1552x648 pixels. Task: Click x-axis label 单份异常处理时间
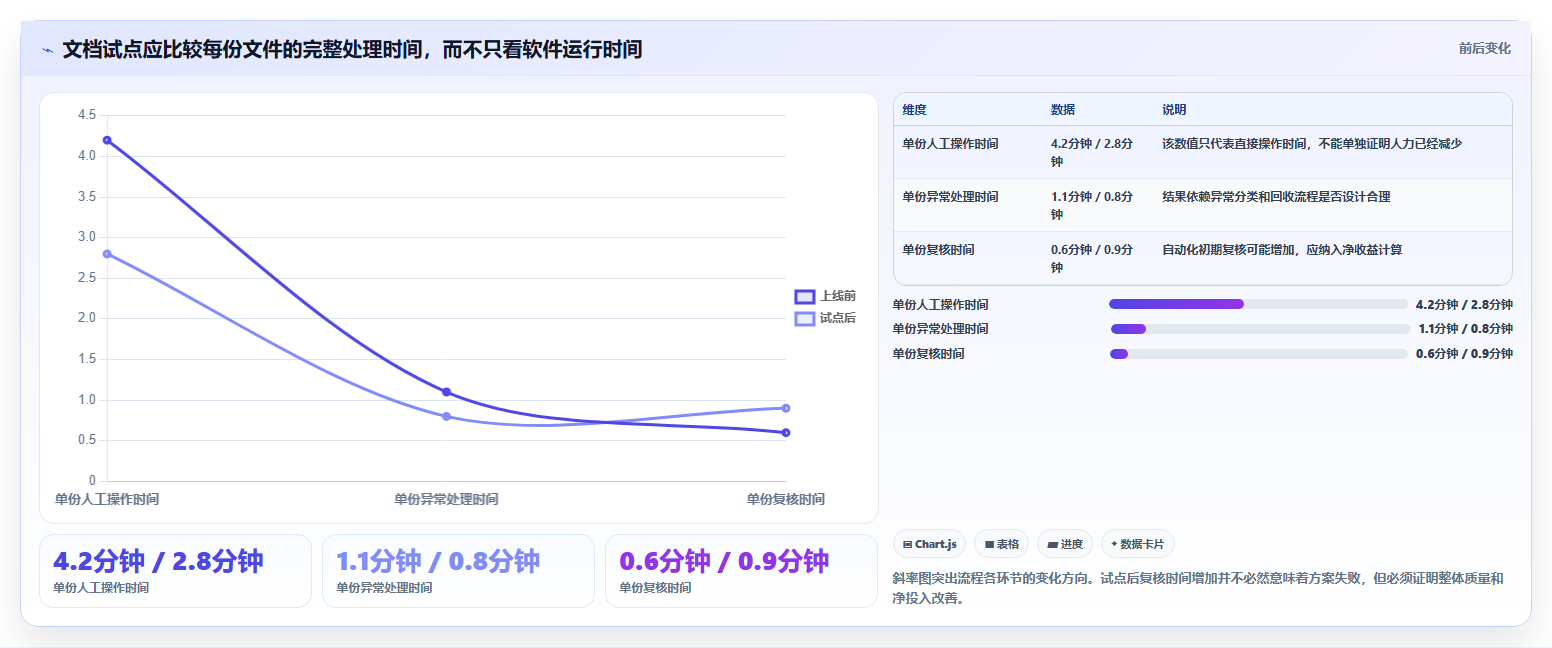pyautogui.click(x=446, y=499)
